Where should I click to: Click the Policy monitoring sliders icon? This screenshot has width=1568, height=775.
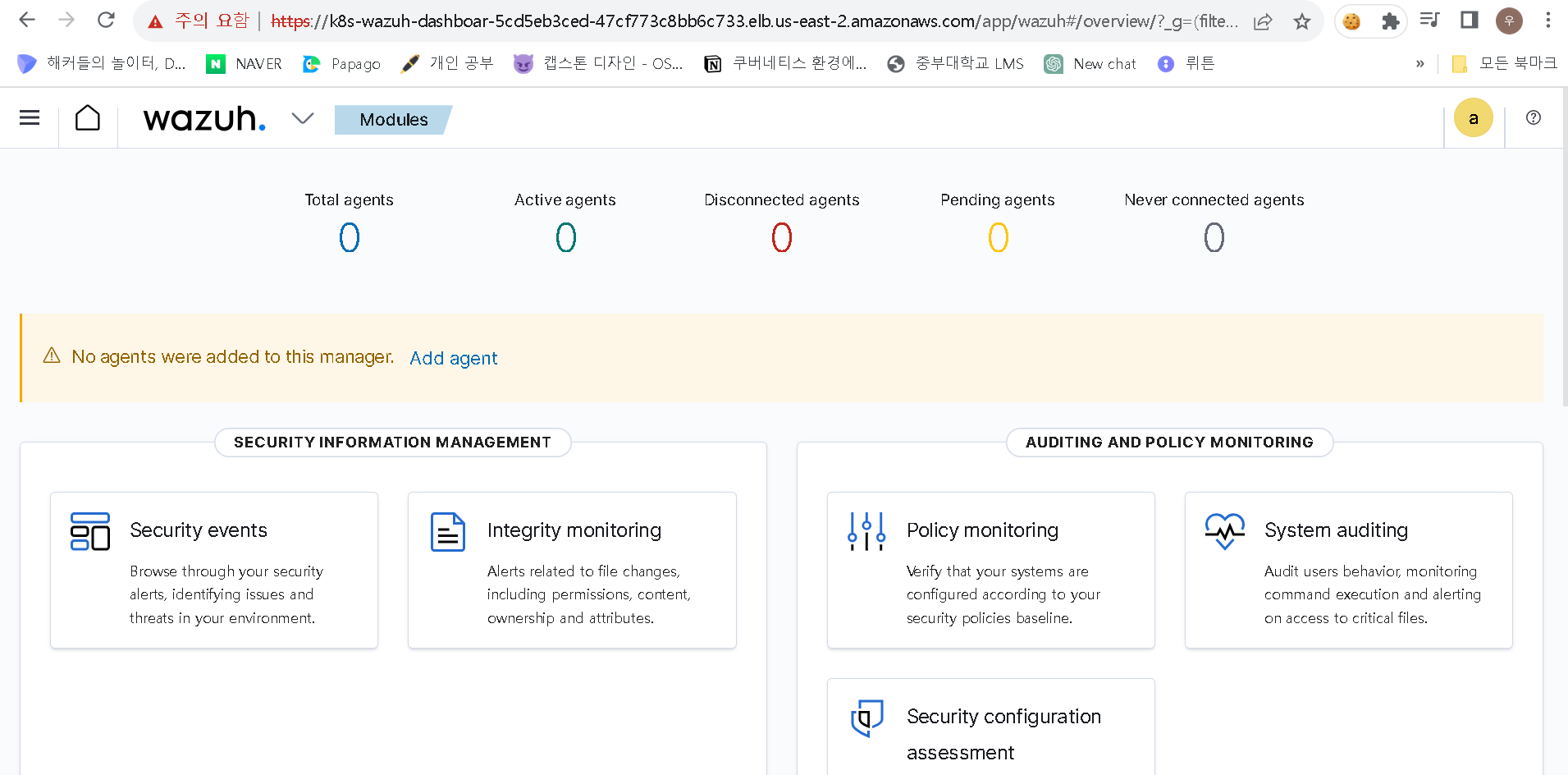[x=866, y=531]
